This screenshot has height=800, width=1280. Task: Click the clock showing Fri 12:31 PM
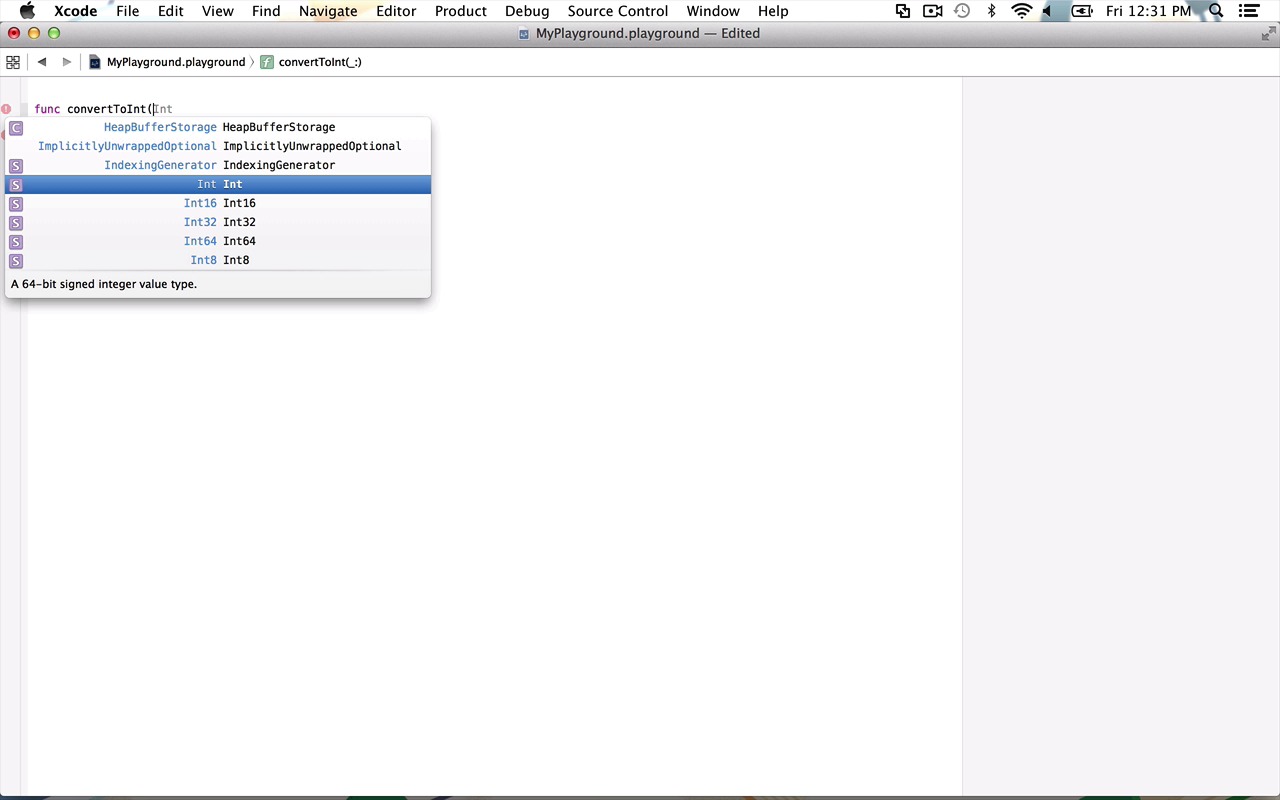click(x=1149, y=11)
